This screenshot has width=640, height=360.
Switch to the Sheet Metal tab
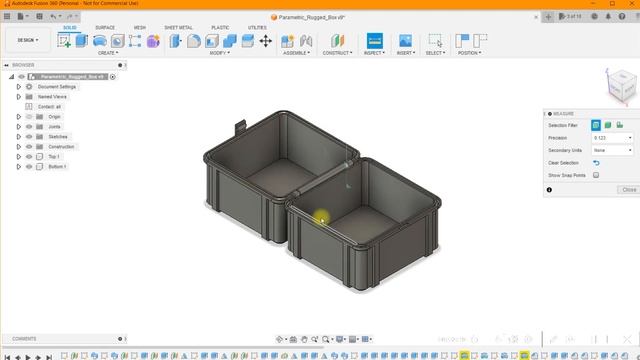[x=178, y=27]
